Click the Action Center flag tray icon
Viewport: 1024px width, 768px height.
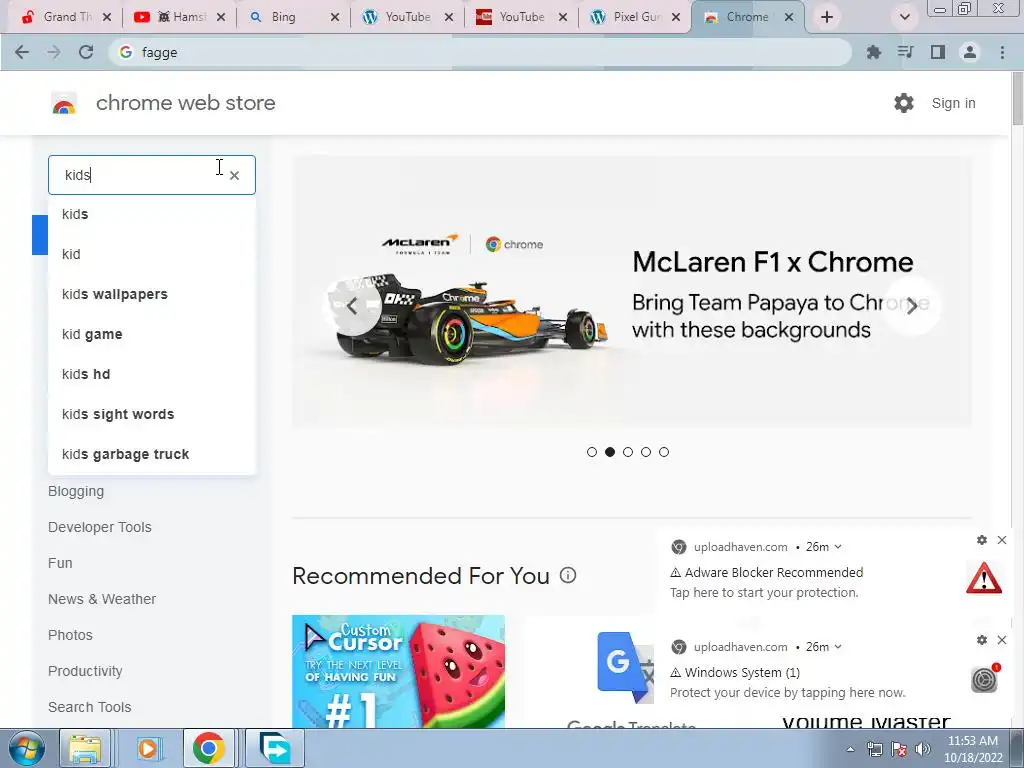click(899, 749)
